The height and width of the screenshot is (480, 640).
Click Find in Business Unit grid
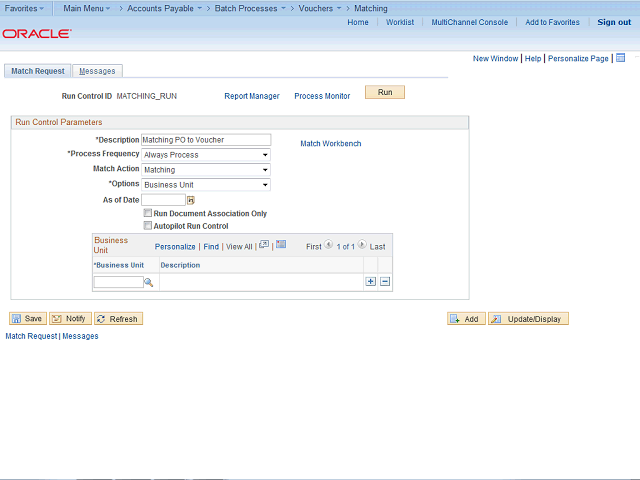[x=211, y=247]
